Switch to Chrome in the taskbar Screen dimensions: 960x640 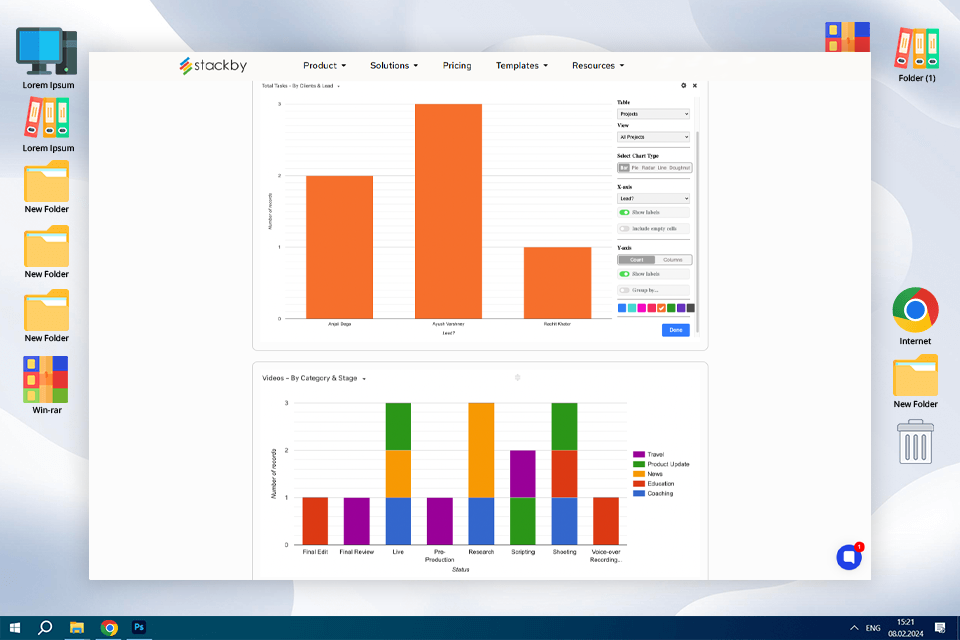[109, 628]
